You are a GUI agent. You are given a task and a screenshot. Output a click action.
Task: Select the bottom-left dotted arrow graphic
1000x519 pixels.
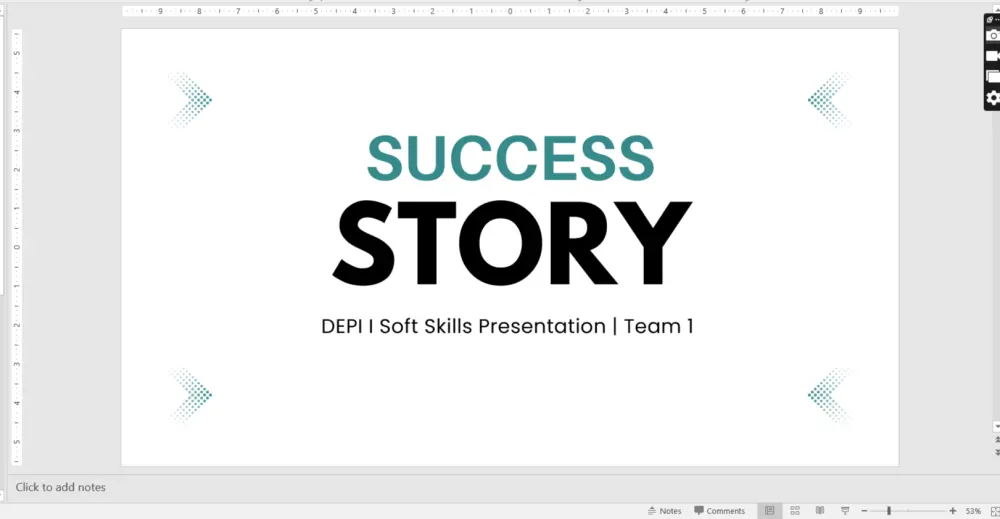(191, 395)
